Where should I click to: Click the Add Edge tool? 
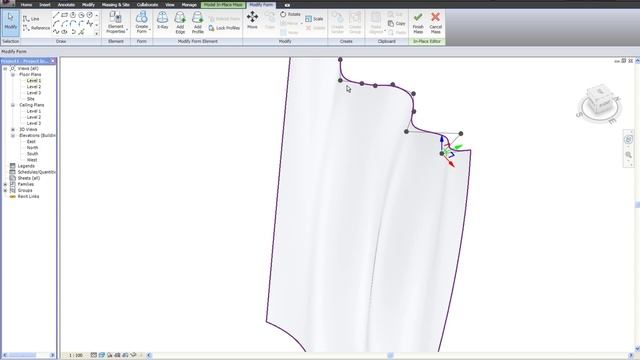(180, 23)
